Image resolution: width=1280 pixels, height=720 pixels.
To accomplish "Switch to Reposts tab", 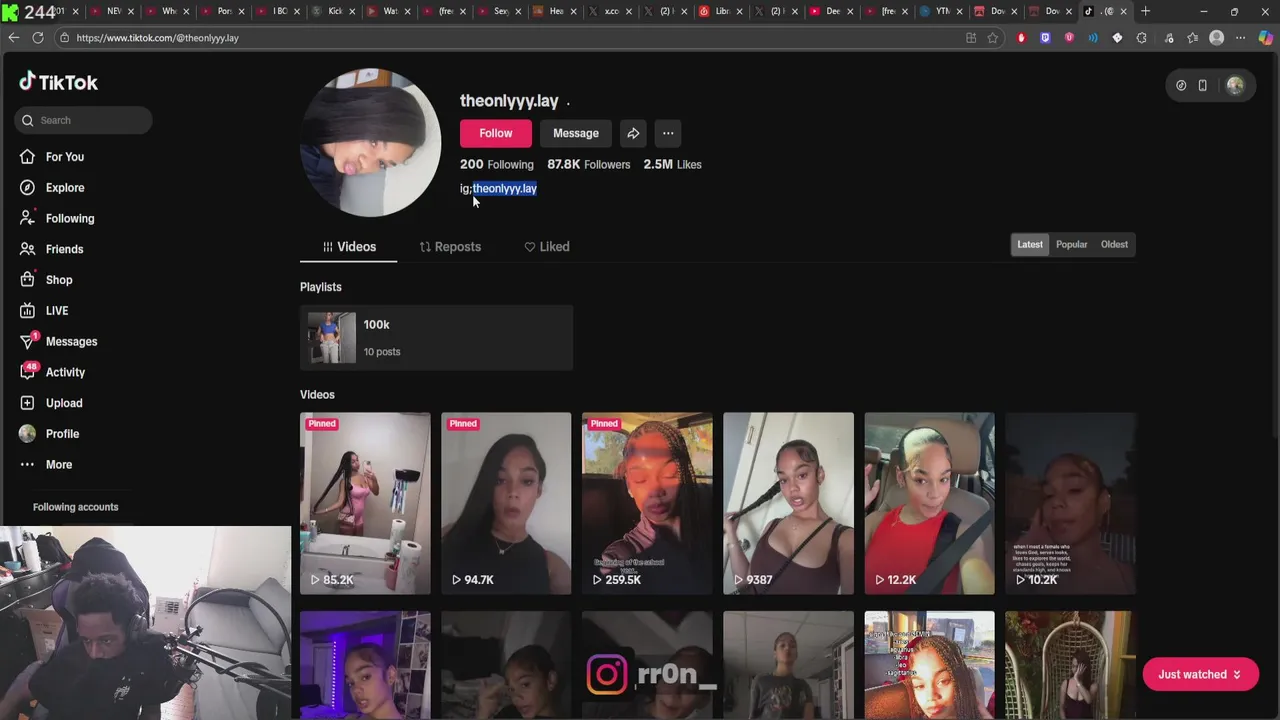I will pyautogui.click(x=450, y=247).
